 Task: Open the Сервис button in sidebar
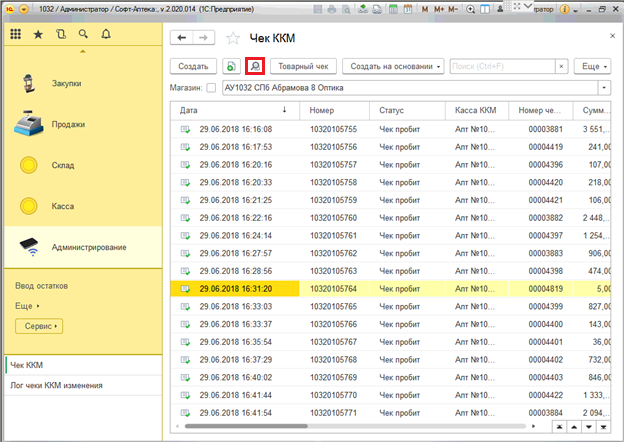point(38,326)
